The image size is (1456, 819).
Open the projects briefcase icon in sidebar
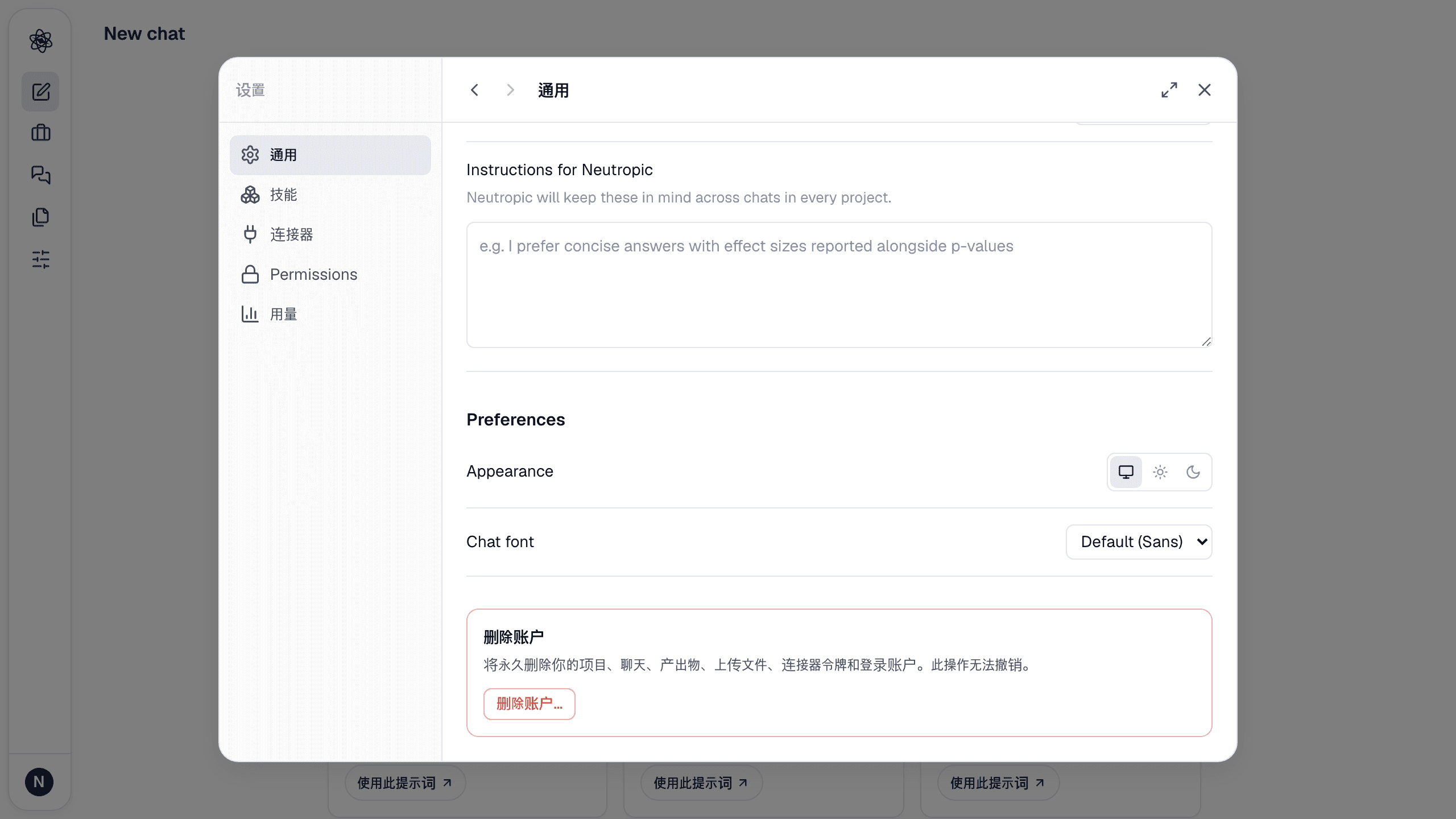[x=40, y=133]
